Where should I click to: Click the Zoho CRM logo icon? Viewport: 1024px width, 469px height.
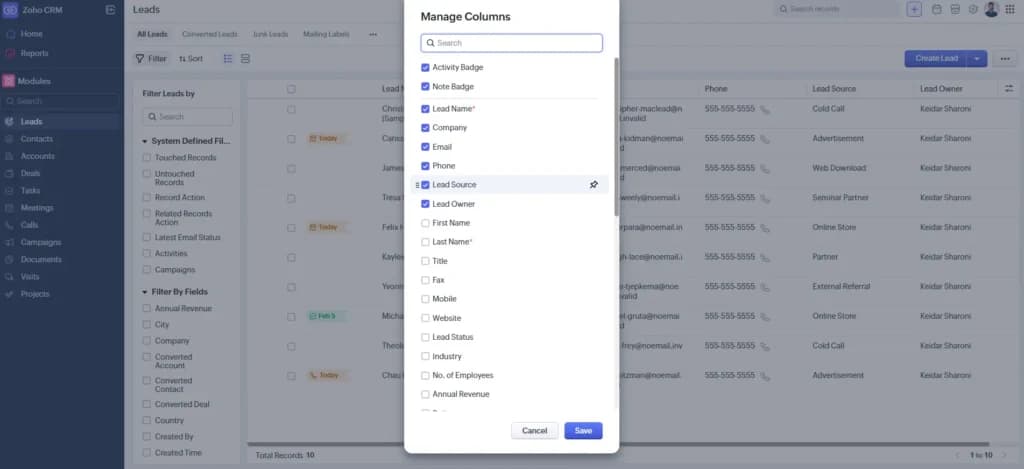point(10,10)
